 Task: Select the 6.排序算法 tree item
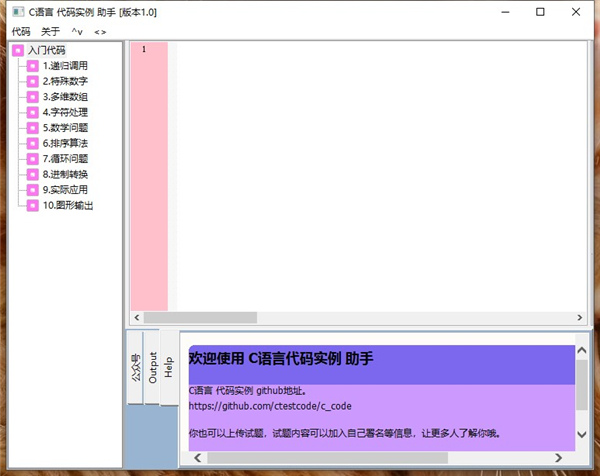pyautogui.click(x=65, y=143)
